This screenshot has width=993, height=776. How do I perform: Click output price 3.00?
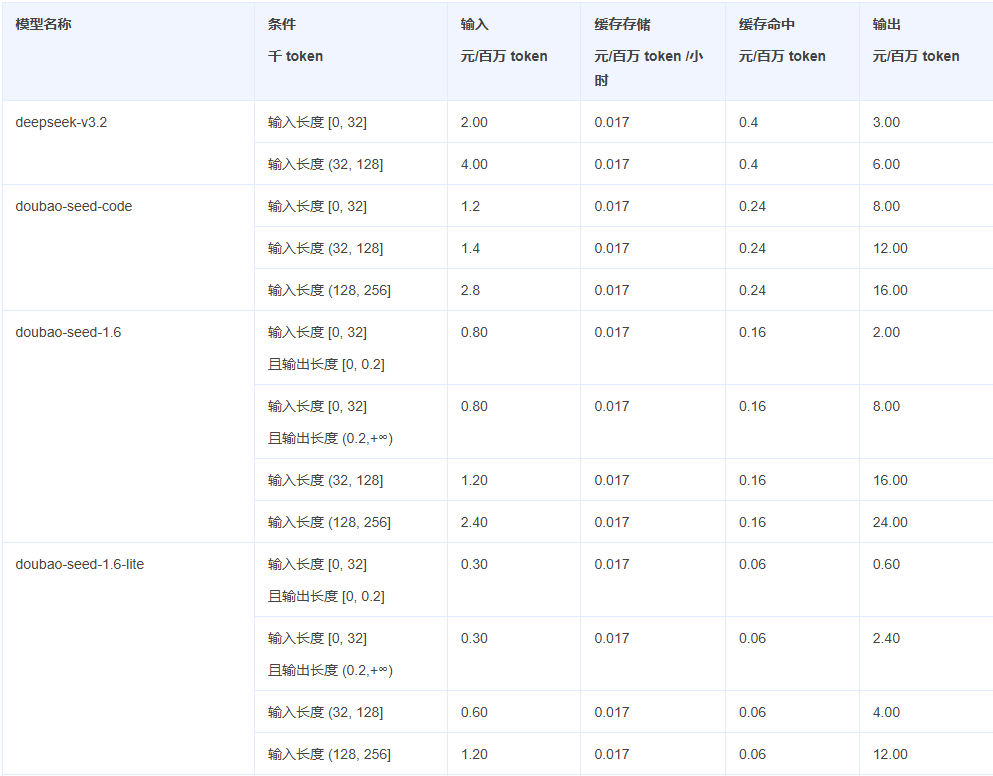886,122
